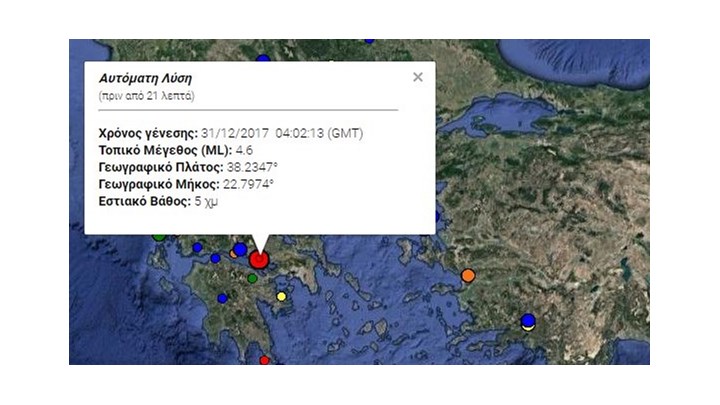Click the small orange marker behind large blue one
720x405 pixels.
232,253
